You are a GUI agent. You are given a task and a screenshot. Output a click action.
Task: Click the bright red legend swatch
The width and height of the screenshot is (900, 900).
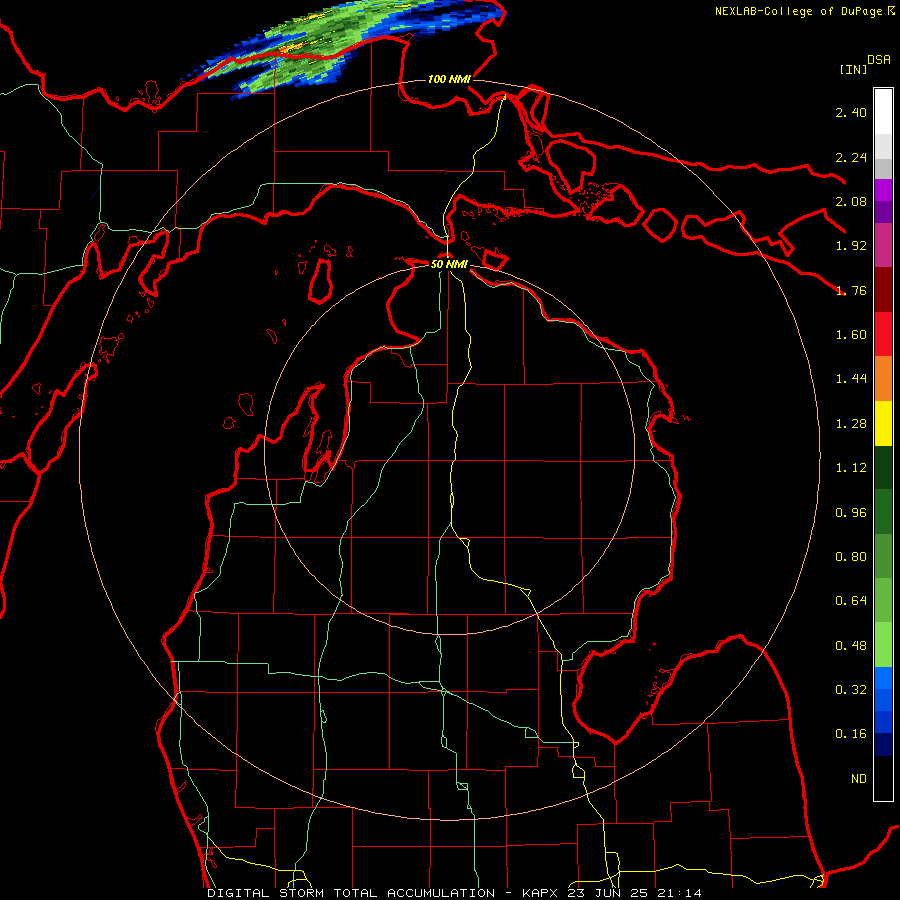pyautogui.click(x=883, y=334)
